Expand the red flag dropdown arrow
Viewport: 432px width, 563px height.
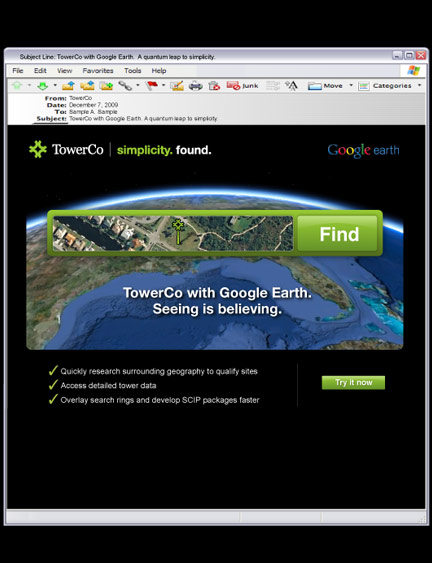(x=163, y=85)
